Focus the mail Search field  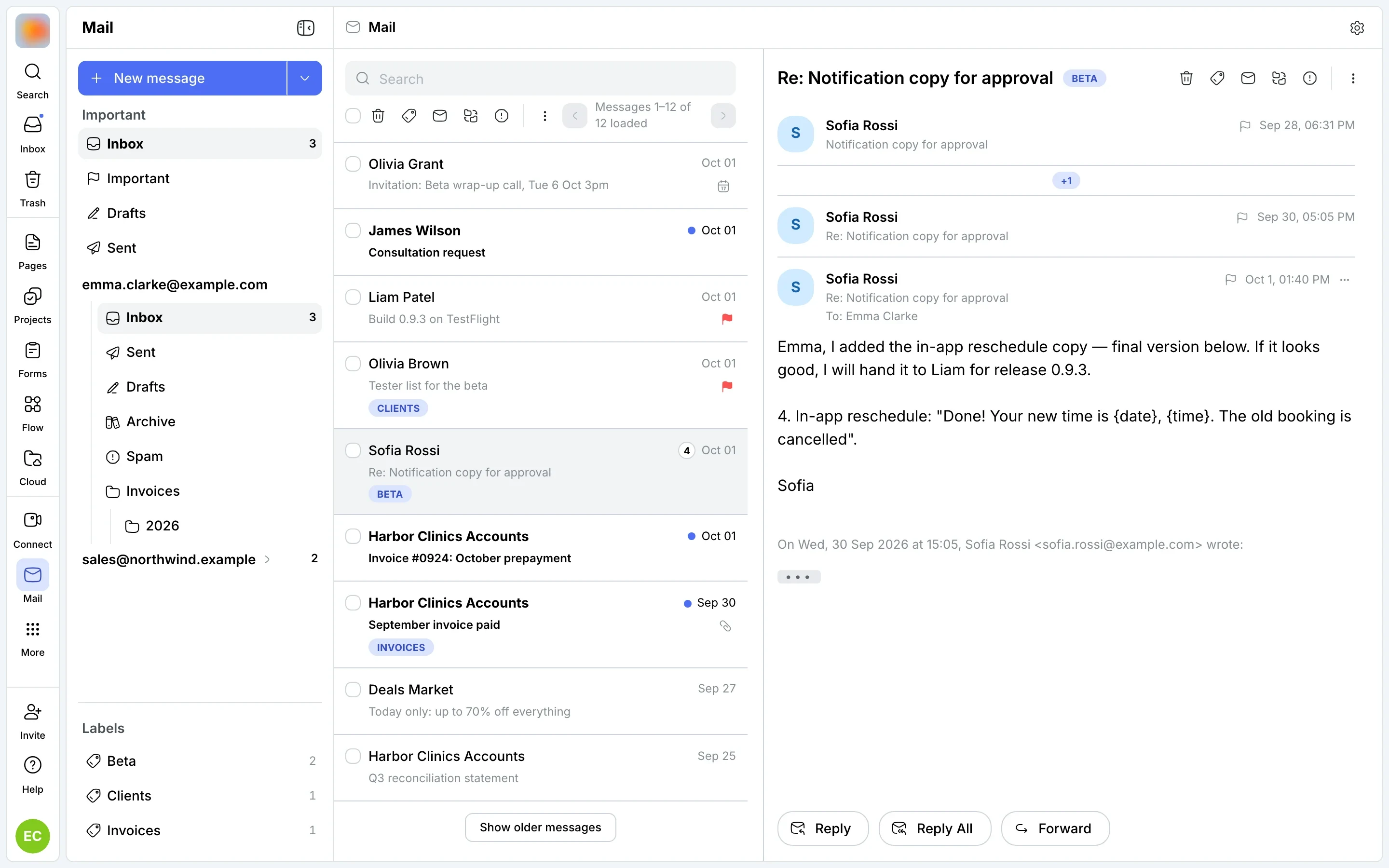(540, 79)
